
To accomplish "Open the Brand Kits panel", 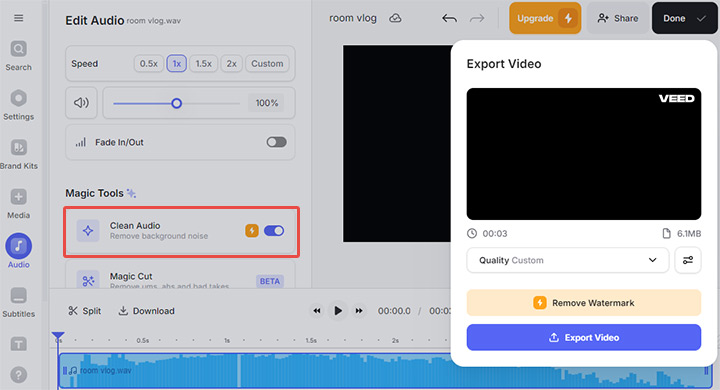I will (18, 154).
